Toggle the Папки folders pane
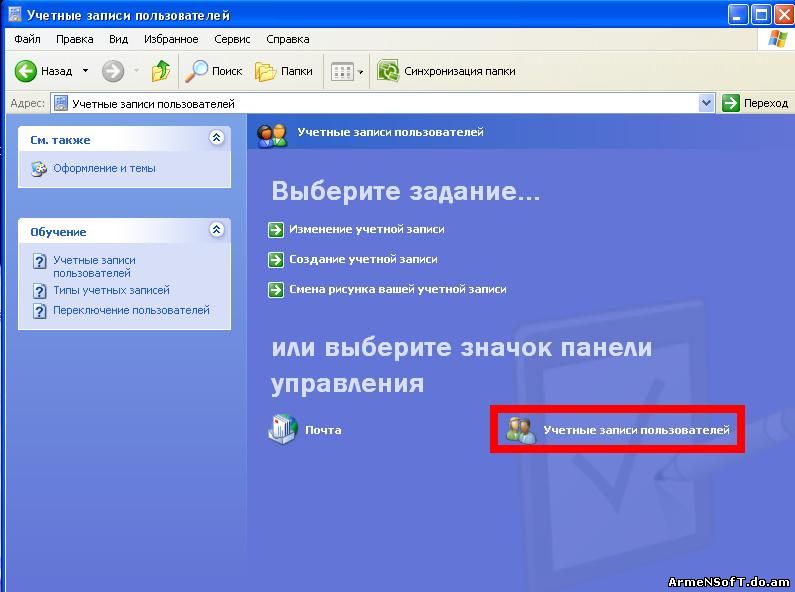Screen dimensions: 795x592 (284, 71)
